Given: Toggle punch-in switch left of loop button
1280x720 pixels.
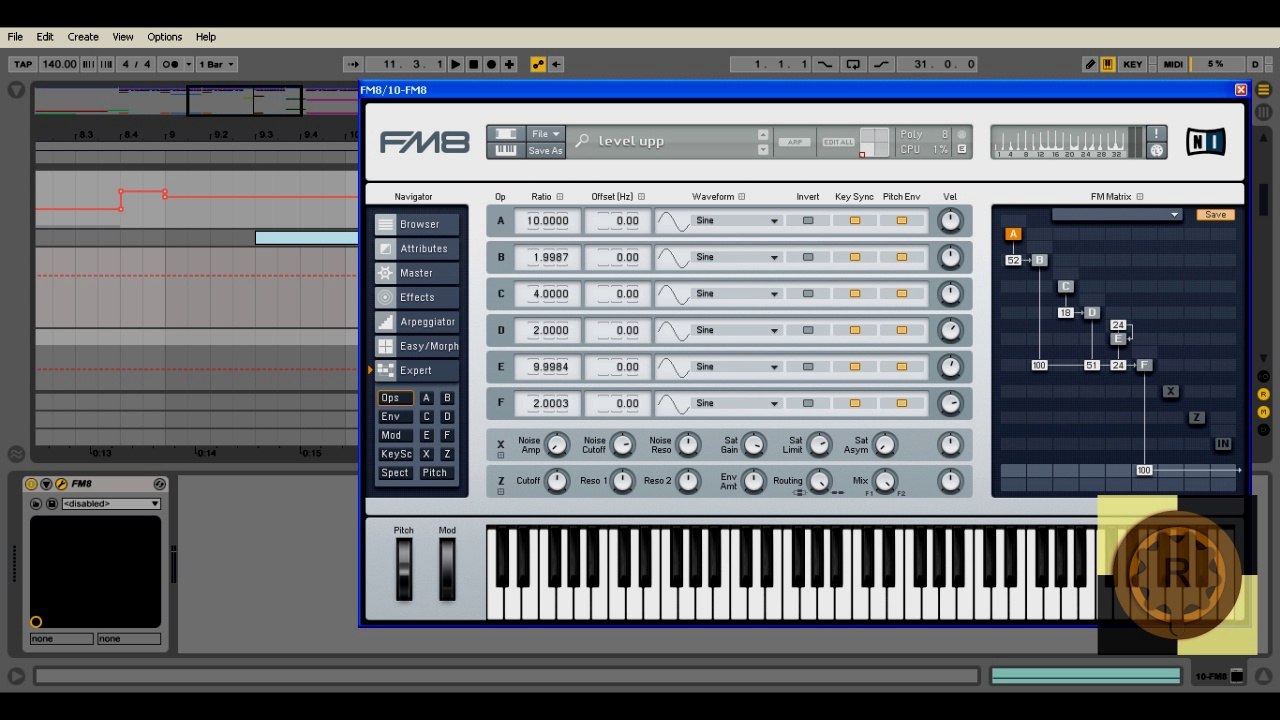Looking at the screenshot, I should (x=825, y=64).
